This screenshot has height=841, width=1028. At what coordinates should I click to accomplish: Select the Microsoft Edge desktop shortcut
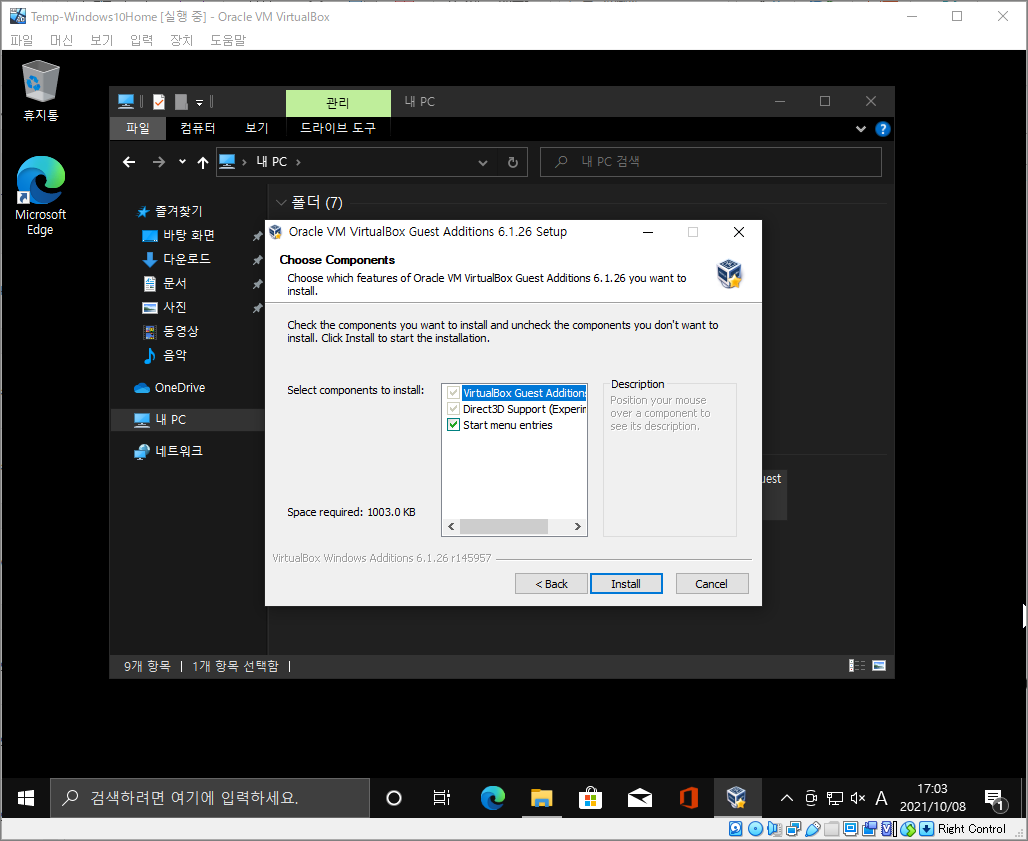(41, 195)
